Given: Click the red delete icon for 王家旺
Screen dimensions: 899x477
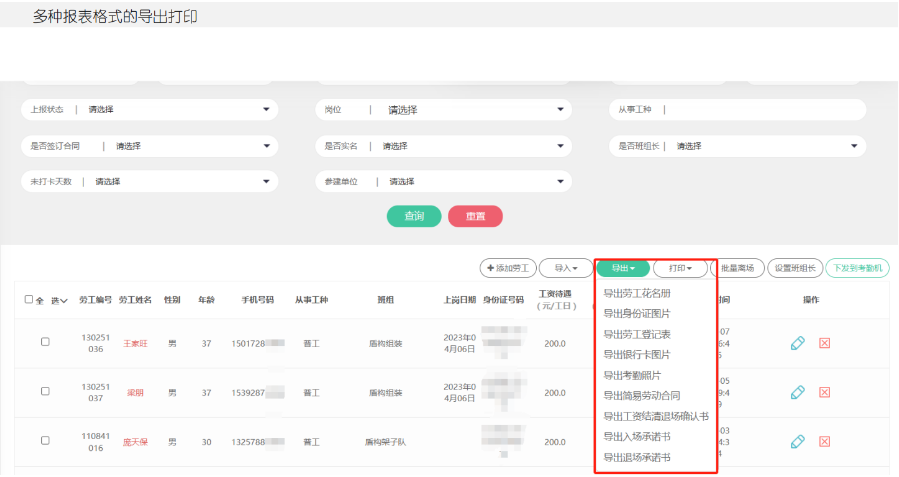Looking at the screenshot, I should [825, 343].
